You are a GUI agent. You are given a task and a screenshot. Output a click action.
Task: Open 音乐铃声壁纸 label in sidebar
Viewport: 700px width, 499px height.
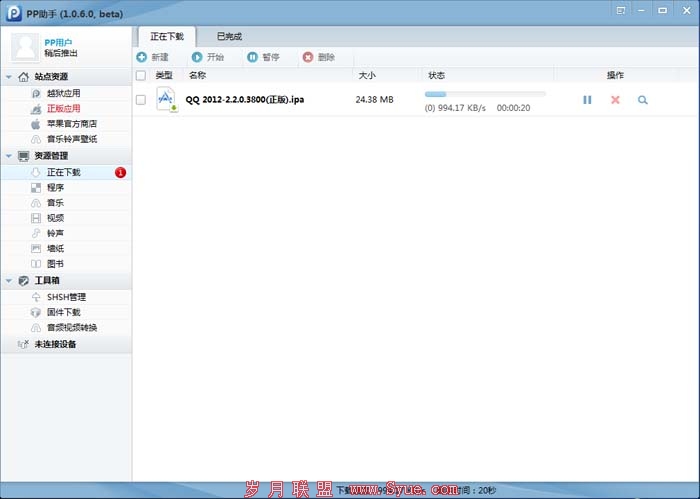point(72,139)
